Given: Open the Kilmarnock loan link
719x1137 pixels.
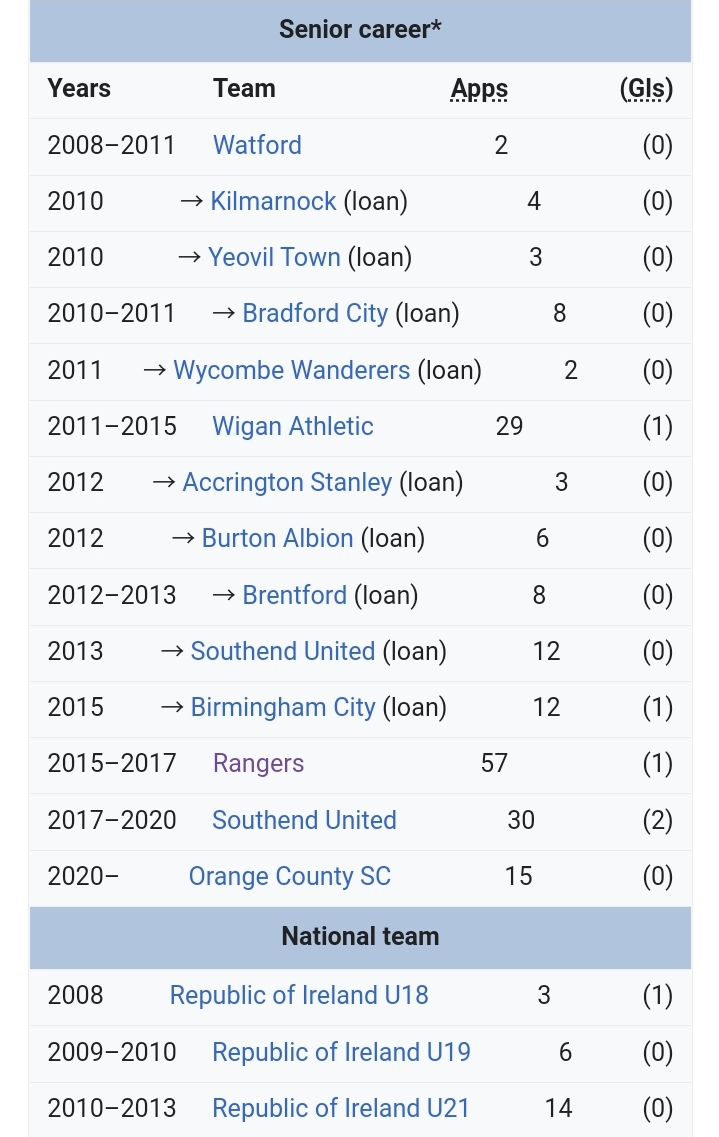Looking at the screenshot, I should click(x=273, y=201).
